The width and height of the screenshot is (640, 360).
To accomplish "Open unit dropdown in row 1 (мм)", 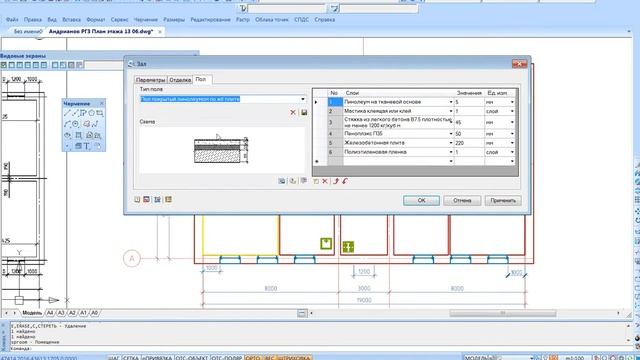I will click(x=512, y=102).
